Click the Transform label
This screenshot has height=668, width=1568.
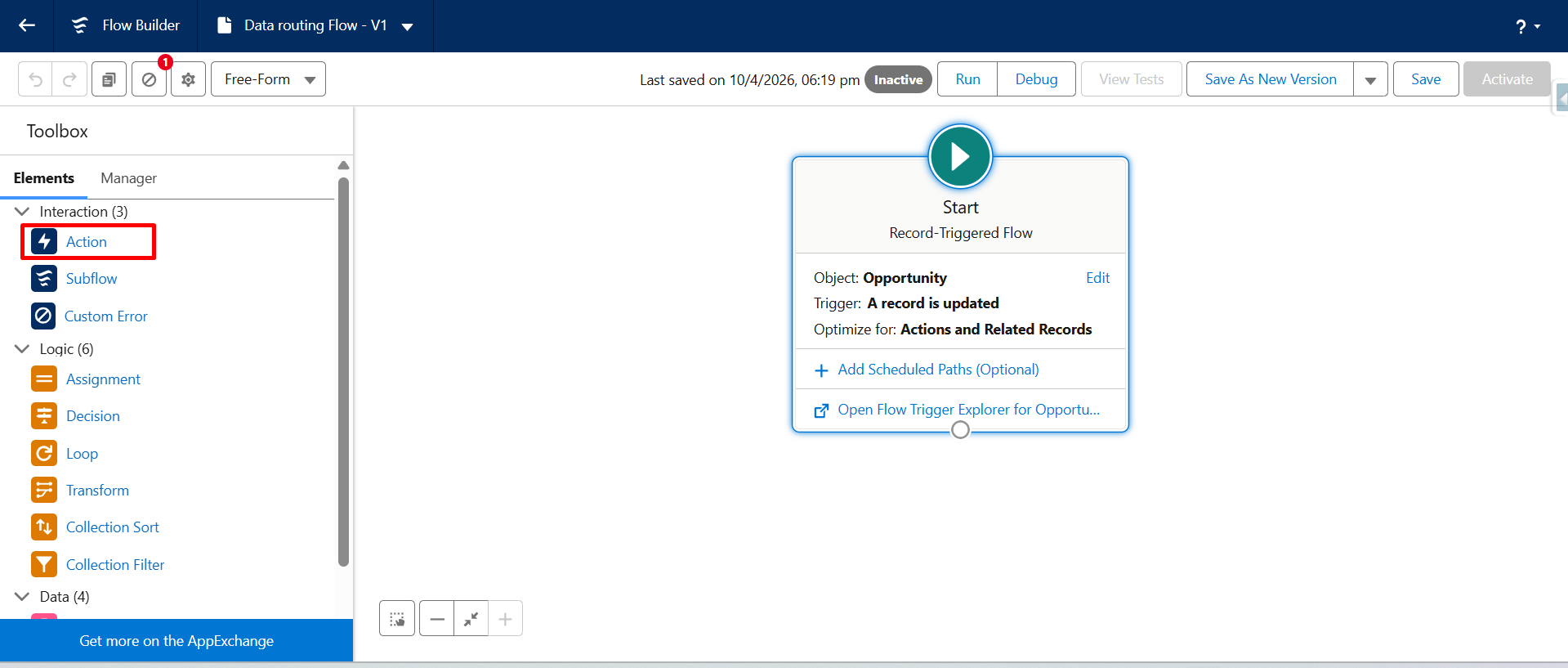97,491
